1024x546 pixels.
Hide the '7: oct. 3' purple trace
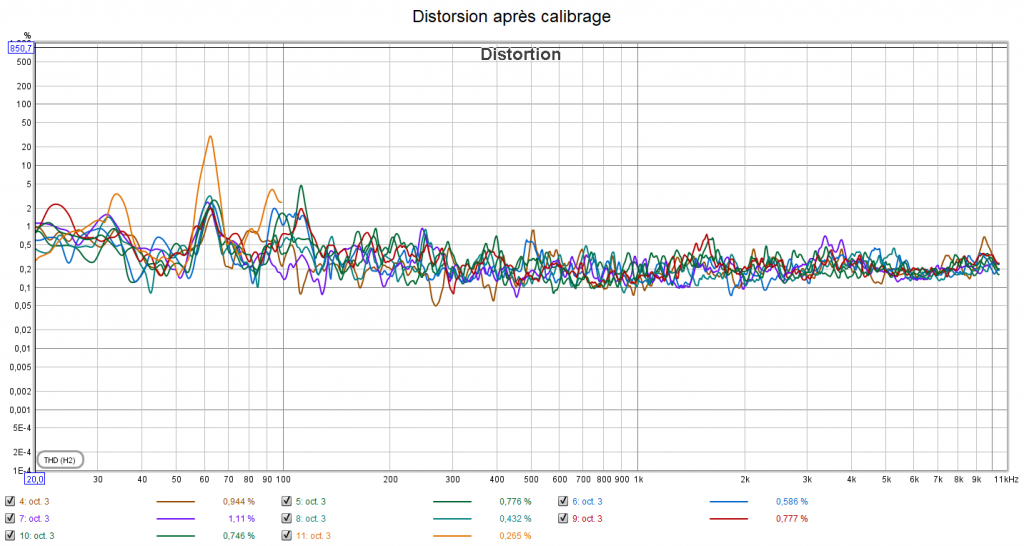10,518
